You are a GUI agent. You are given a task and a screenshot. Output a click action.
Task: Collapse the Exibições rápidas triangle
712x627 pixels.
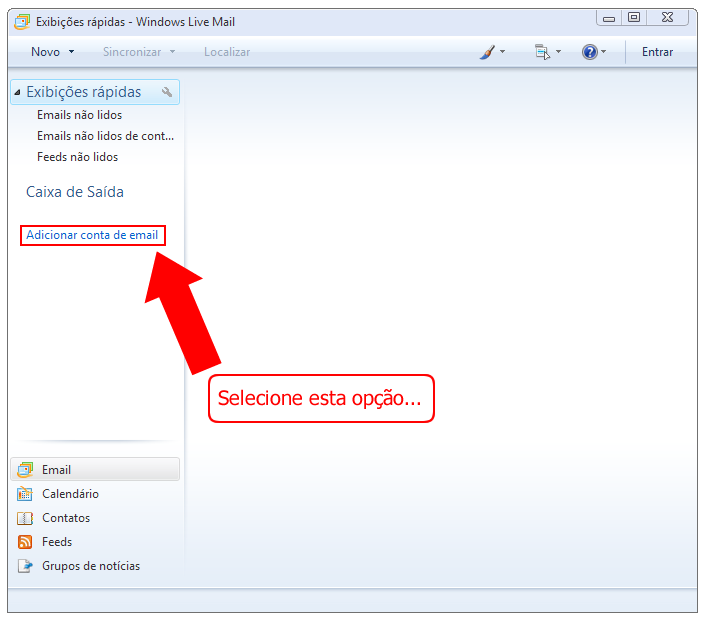coord(17,92)
